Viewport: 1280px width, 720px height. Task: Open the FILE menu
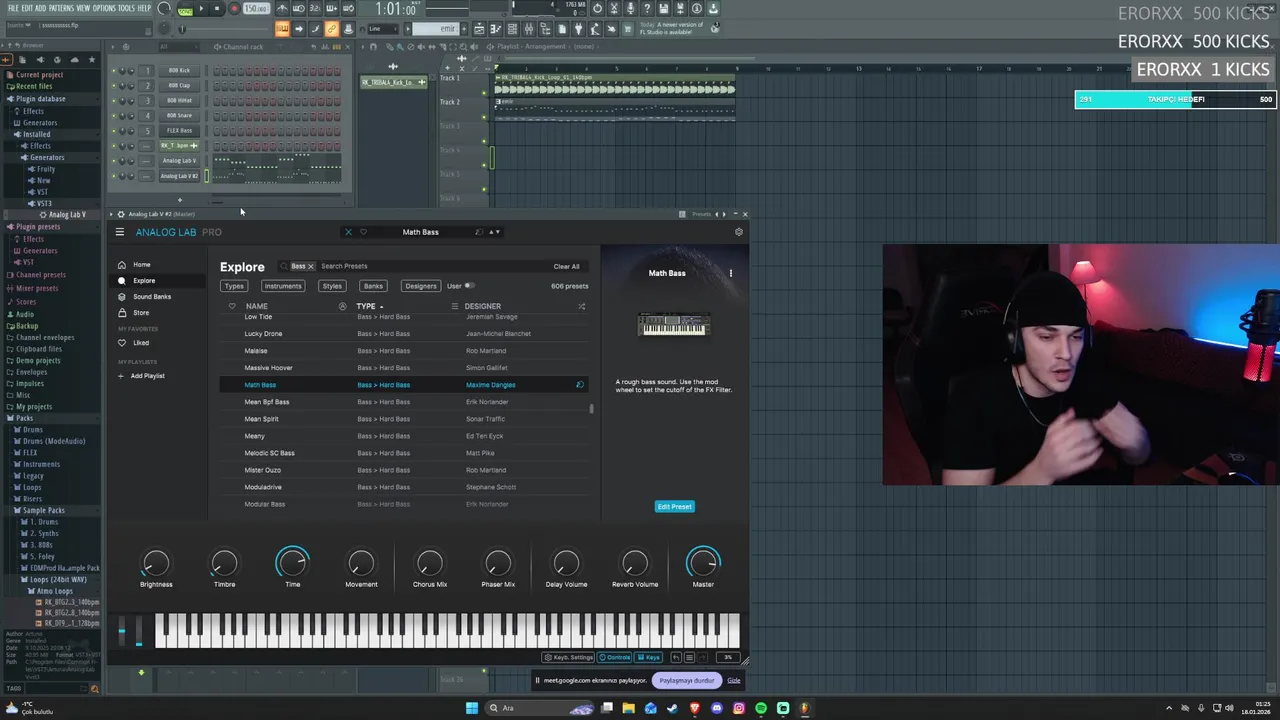(13, 8)
